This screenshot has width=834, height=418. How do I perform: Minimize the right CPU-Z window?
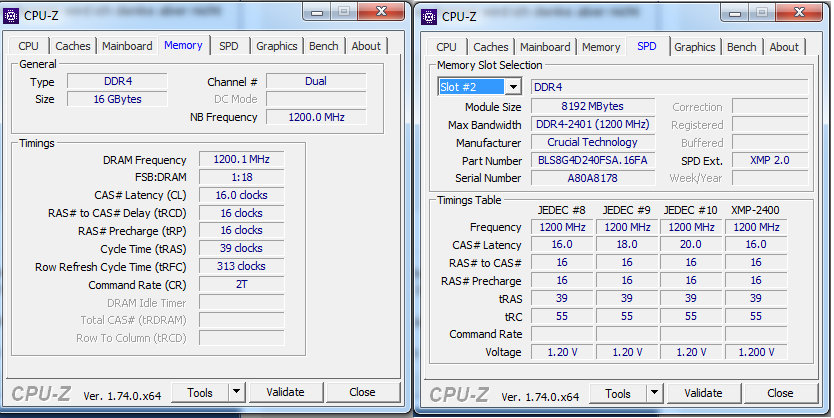pyautogui.click(x=735, y=12)
